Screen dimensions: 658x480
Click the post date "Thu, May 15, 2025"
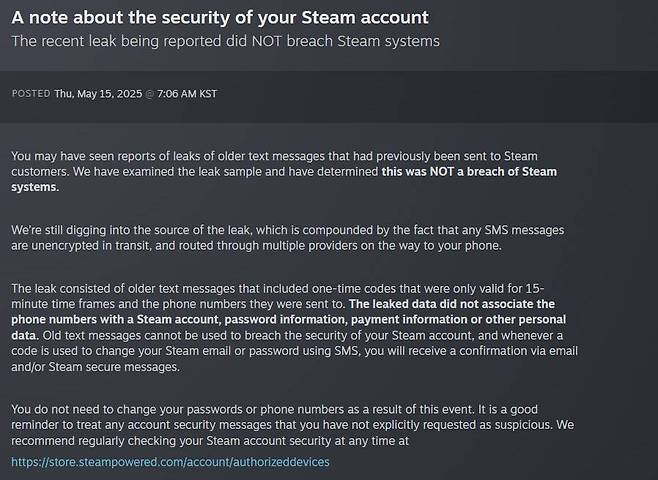[x=97, y=94]
